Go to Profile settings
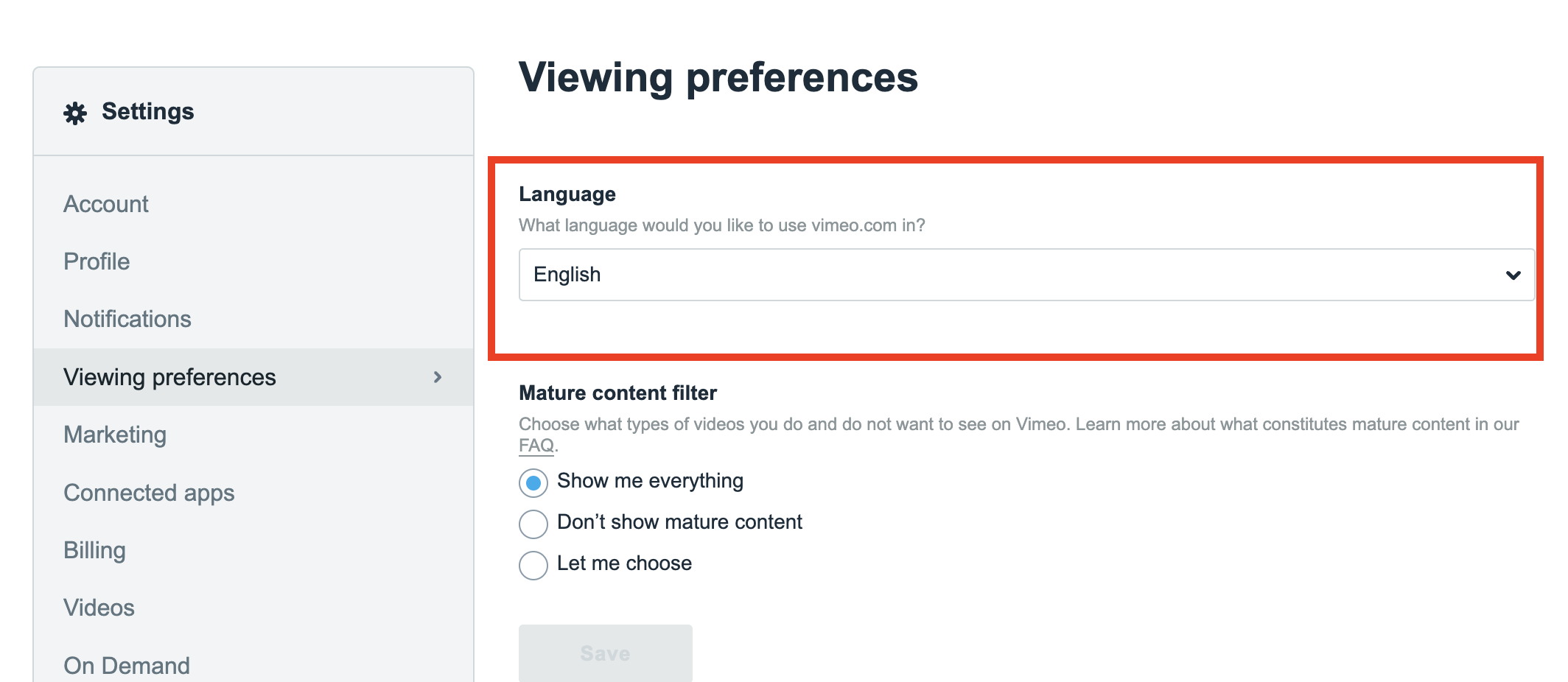The image size is (1568, 682). pyautogui.click(x=97, y=261)
